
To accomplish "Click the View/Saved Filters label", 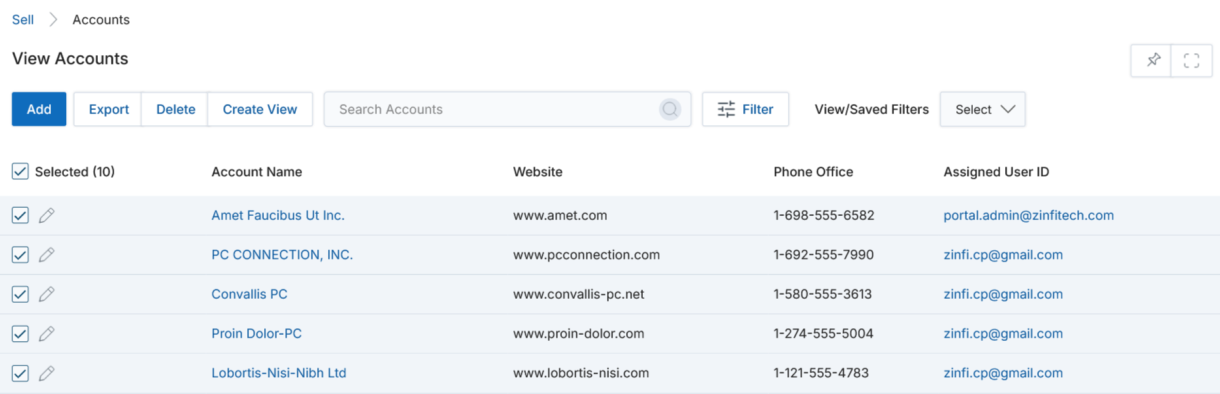I will click(x=872, y=109).
